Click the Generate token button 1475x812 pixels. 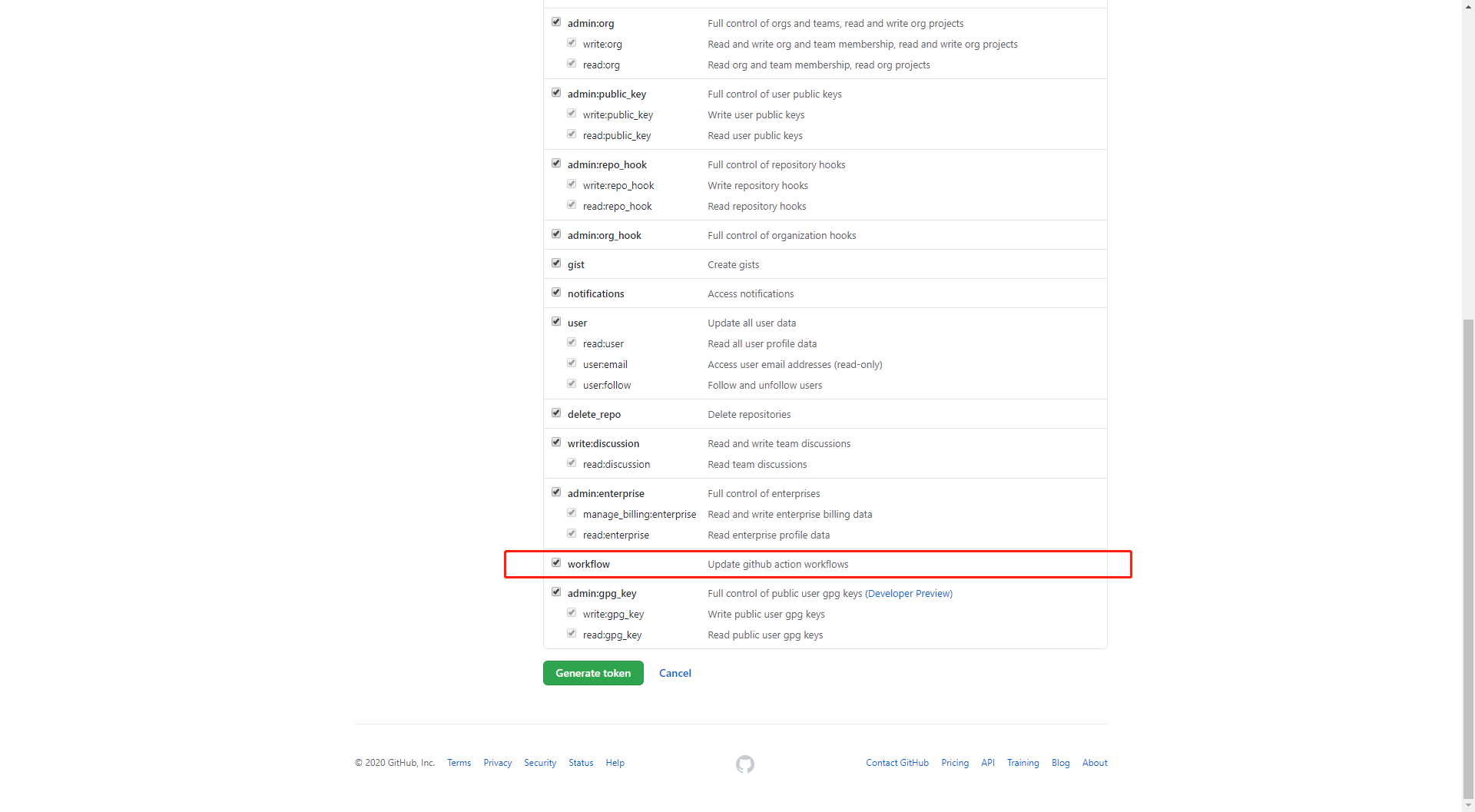593,673
